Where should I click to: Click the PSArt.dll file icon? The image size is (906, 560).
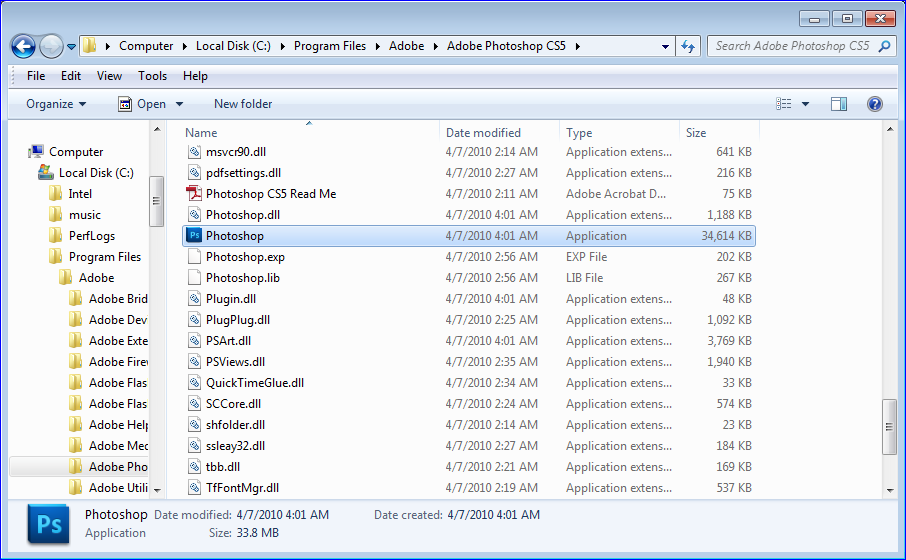coord(194,340)
